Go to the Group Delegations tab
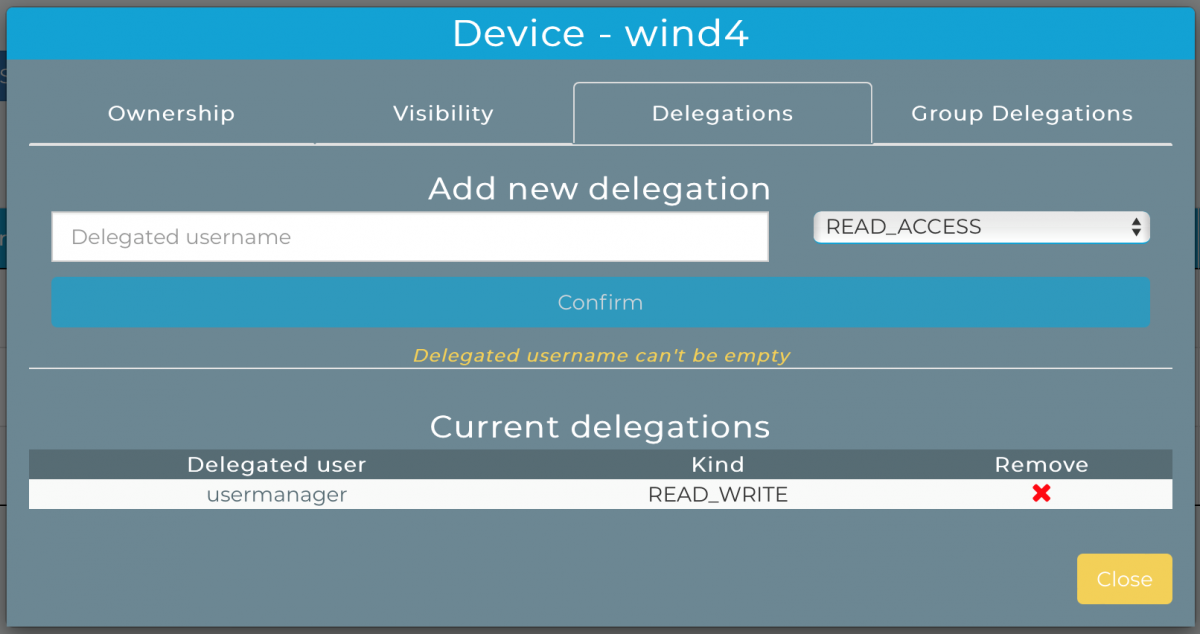 coord(1021,114)
